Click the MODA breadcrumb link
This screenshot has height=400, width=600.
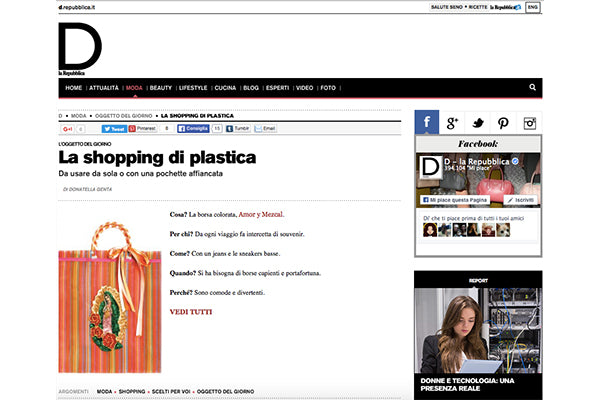coord(78,116)
